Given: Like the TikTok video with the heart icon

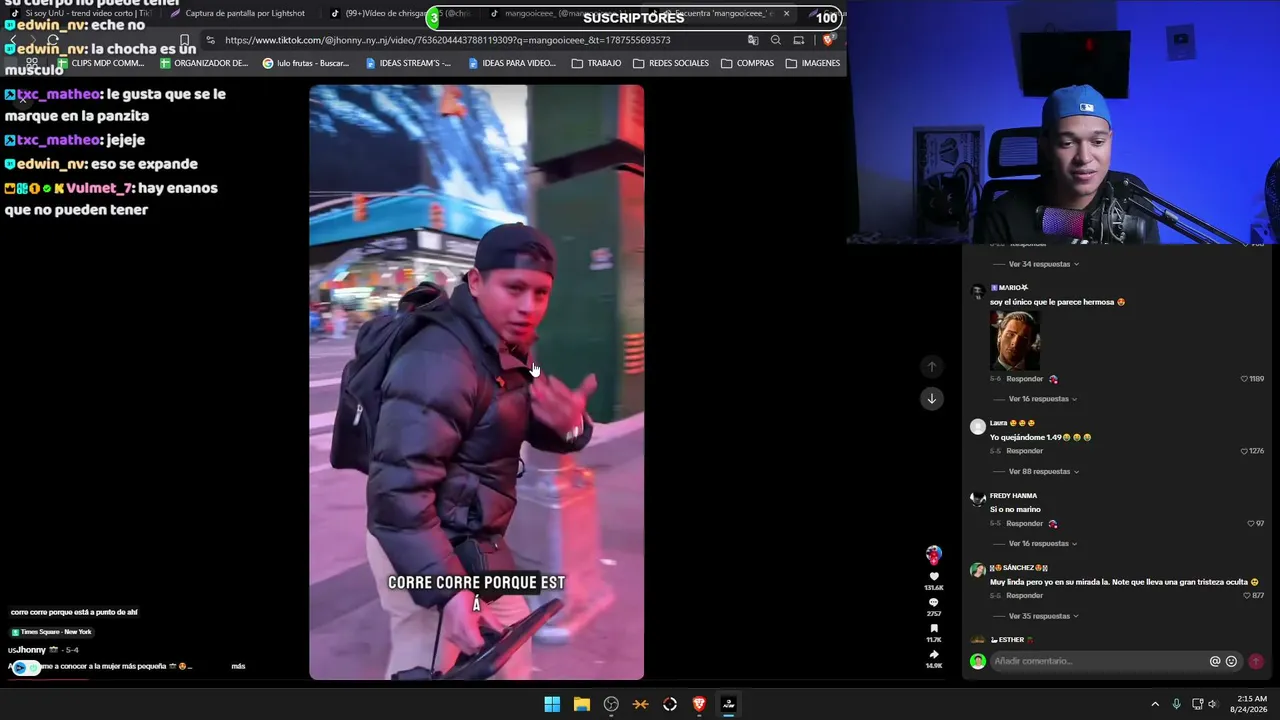Looking at the screenshot, I should (x=934, y=577).
